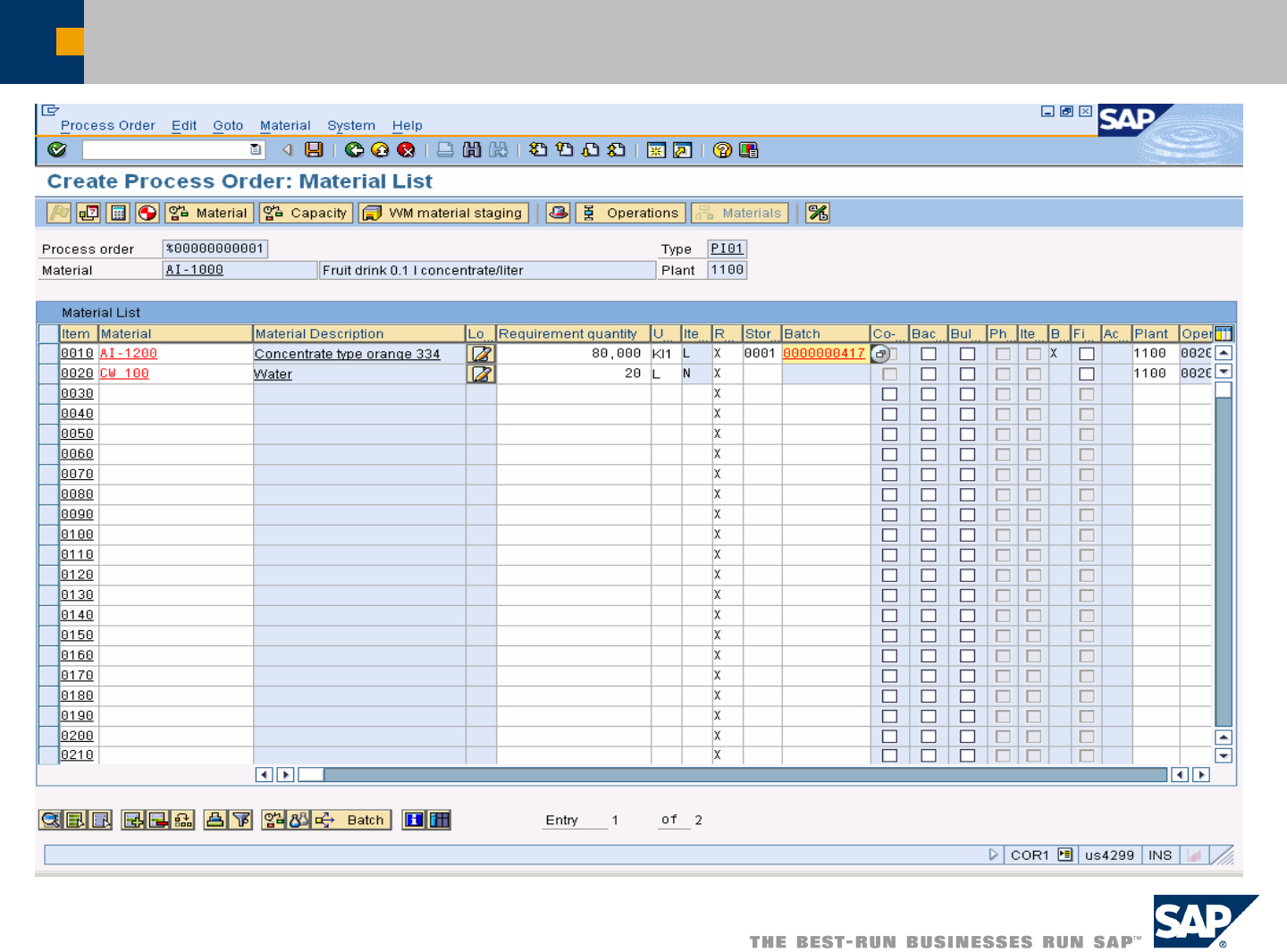Image resolution: width=1287 pixels, height=952 pixels.
Task: Click the green checkmark Enter icon
Action: (x=57, y=150)
